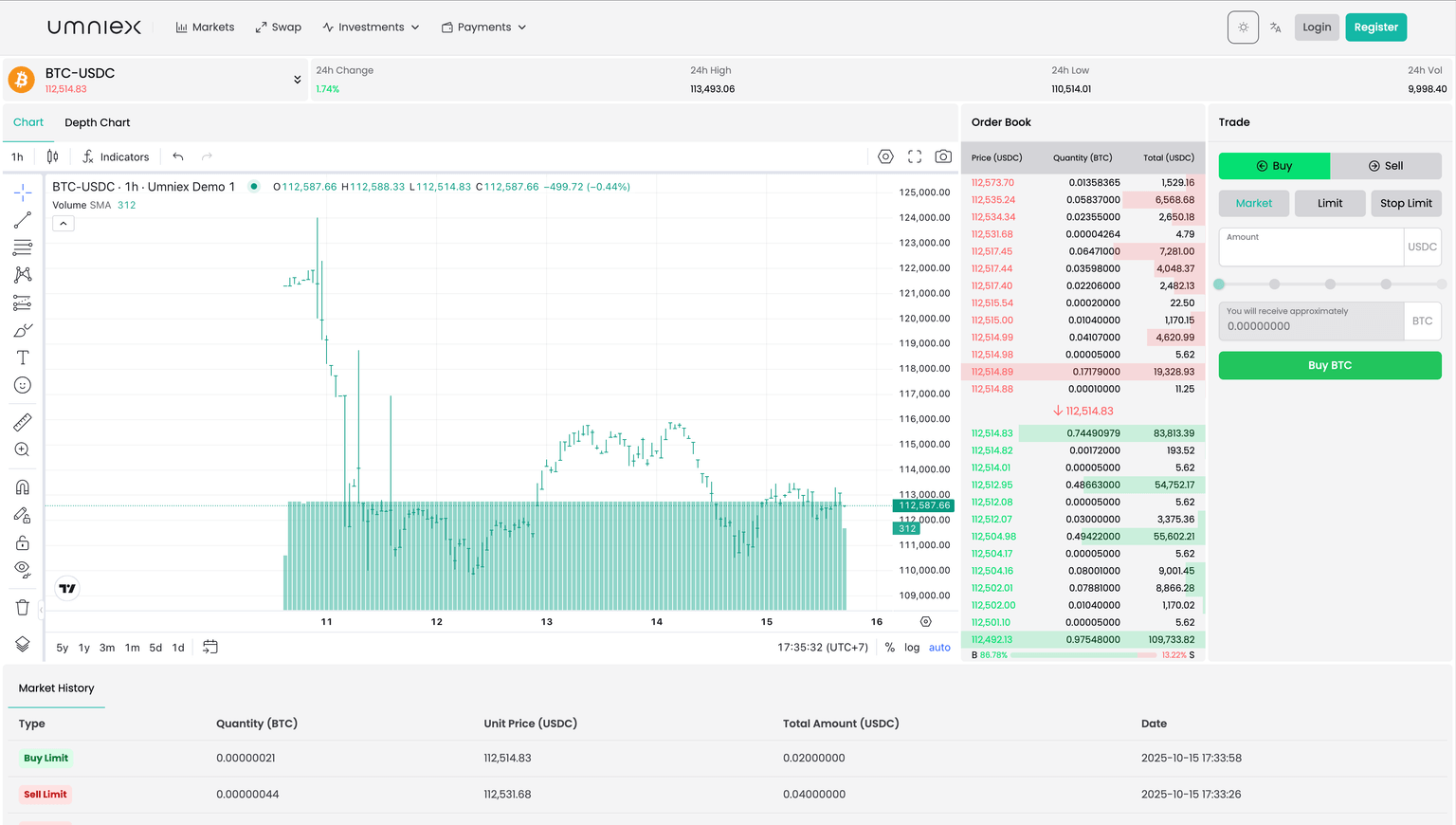Select the Limit order type tab
The image size is (1456, 825).
[1329, 203]
